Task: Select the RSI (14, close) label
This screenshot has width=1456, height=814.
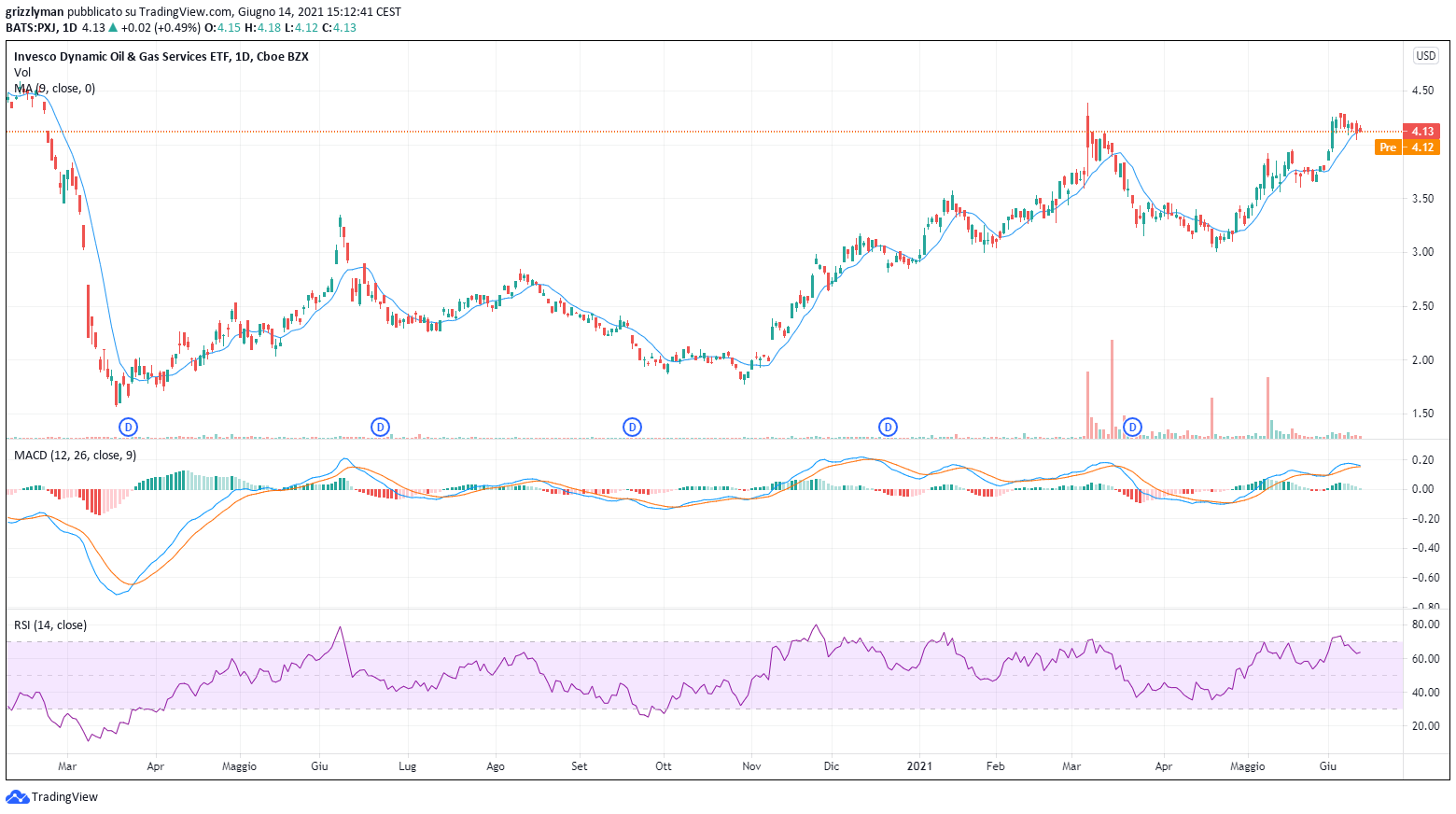Action: tap(50, 625)
